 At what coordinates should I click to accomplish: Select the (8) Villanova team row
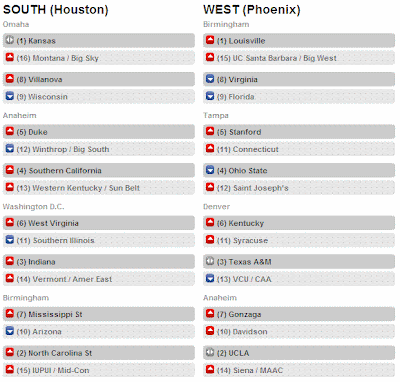(99, 79)
